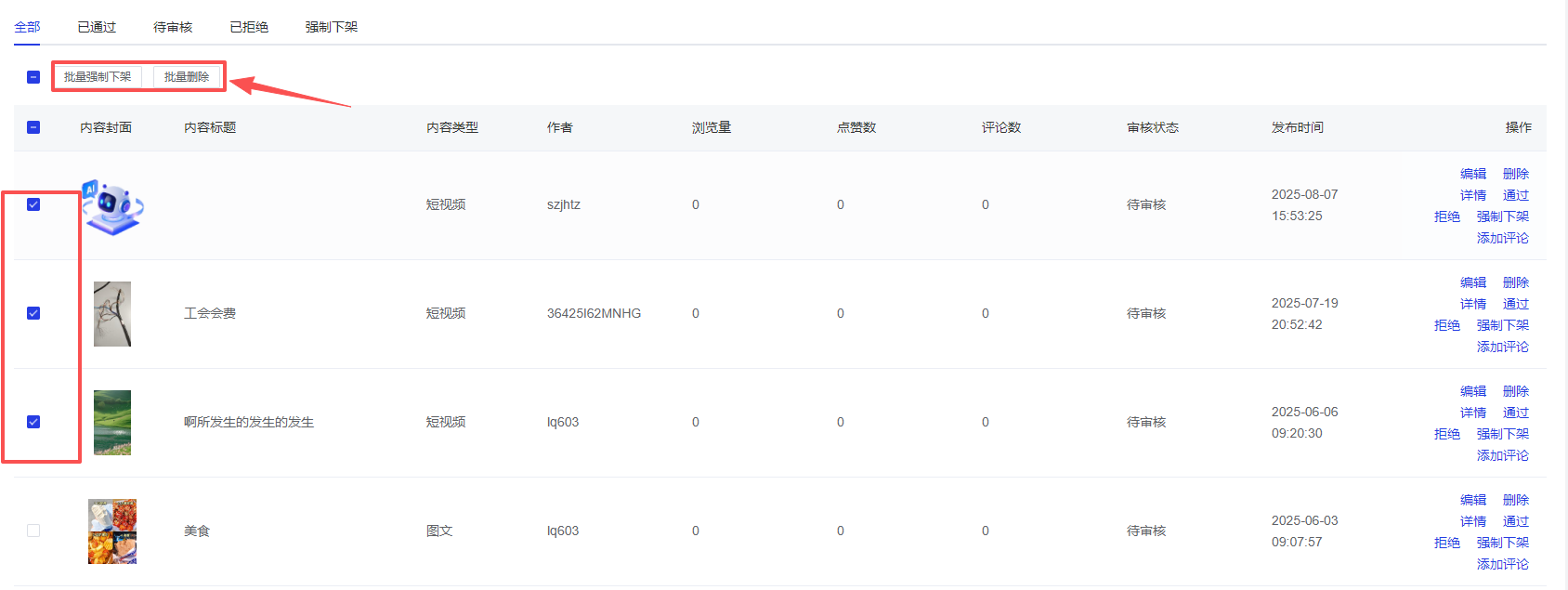The height and width of the screenshot is (590, 1568).
Task: Click the 2025-08-07 15:53:25 publish time
Action: point(1305,205)
